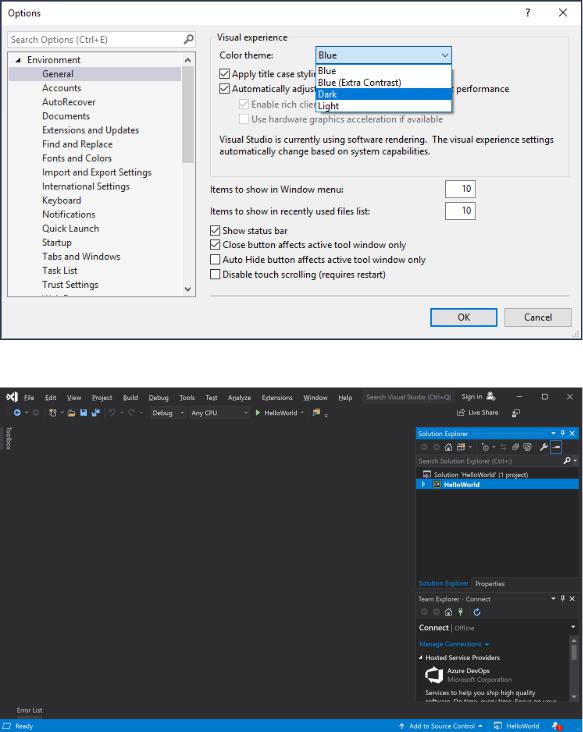Toggle Automatically adjust visual experience checkbox
This screenshot has height=732, width=583.
point(225,89)
